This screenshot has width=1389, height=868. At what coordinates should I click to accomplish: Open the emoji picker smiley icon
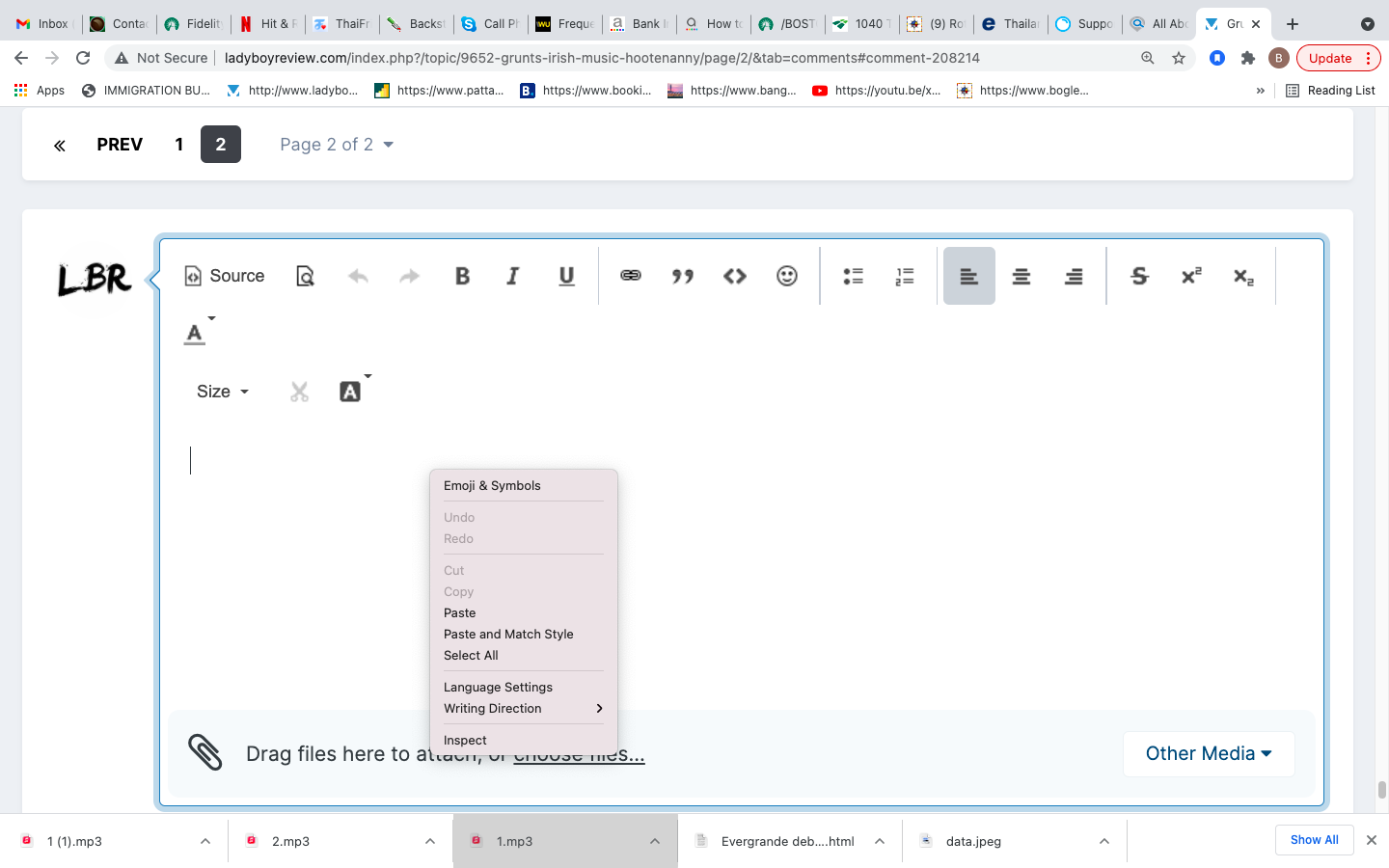point(787,276)
